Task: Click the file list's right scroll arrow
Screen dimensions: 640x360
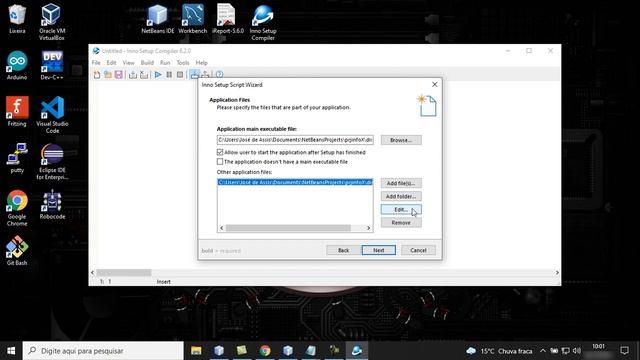Action: (368, 228)
